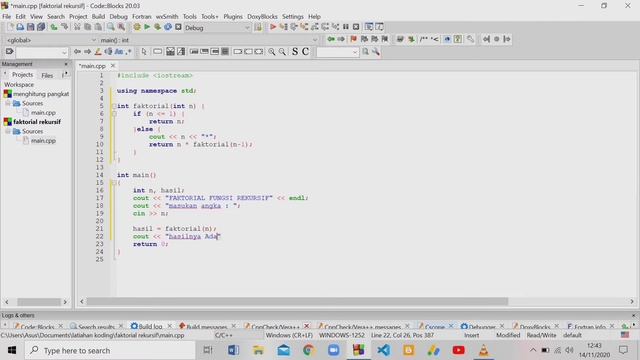Open the Cscope log tab
The height and width of the screenshot is (360, 640).
point(435,327)
